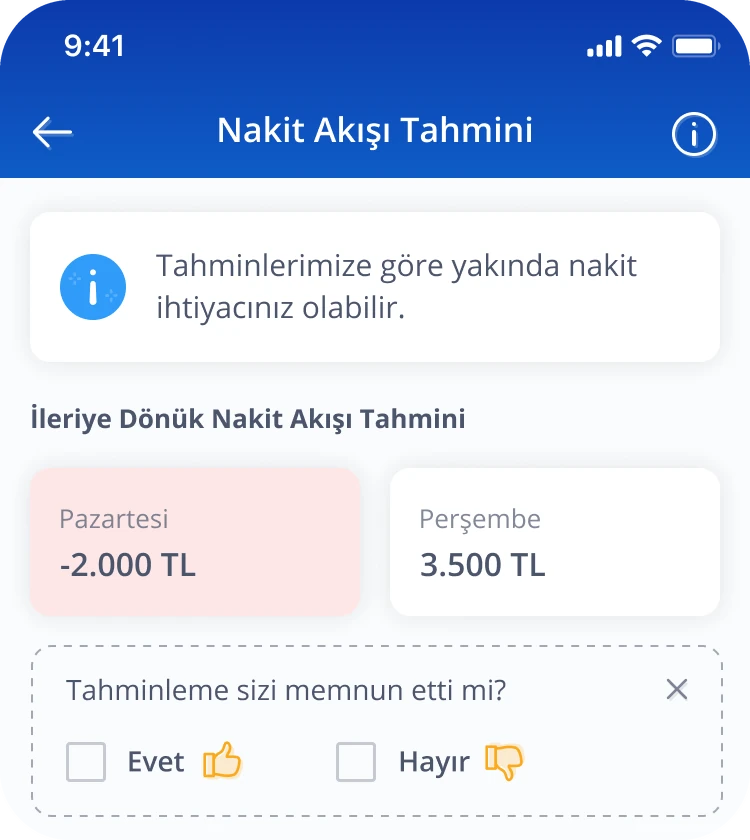Check the Hayır checkbox
The height and width of the screenshot is (840, 750).
356,762
